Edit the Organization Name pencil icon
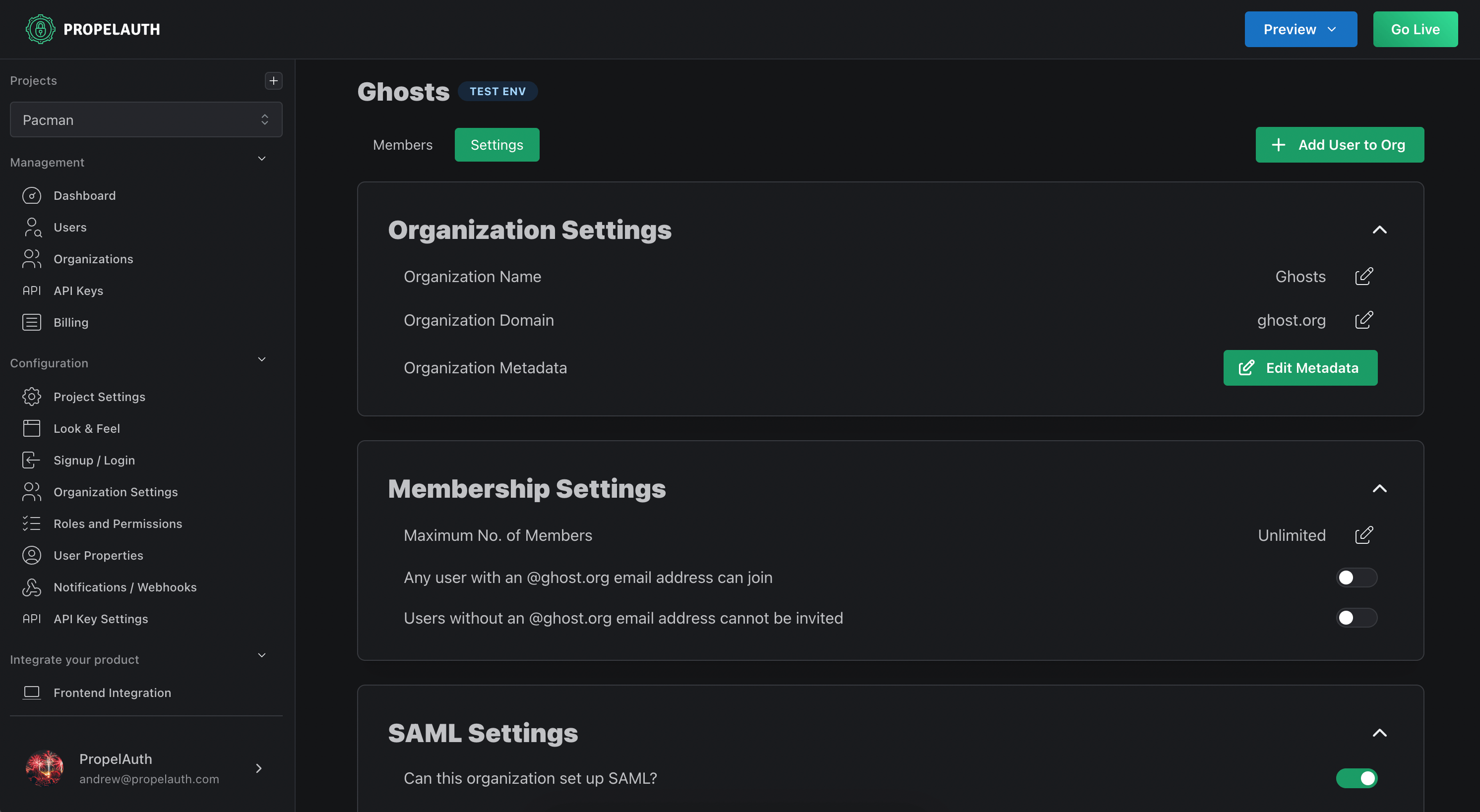The width and height of the screenshot is (1480, 812). pyautogui.click(x=1364, y=276)
